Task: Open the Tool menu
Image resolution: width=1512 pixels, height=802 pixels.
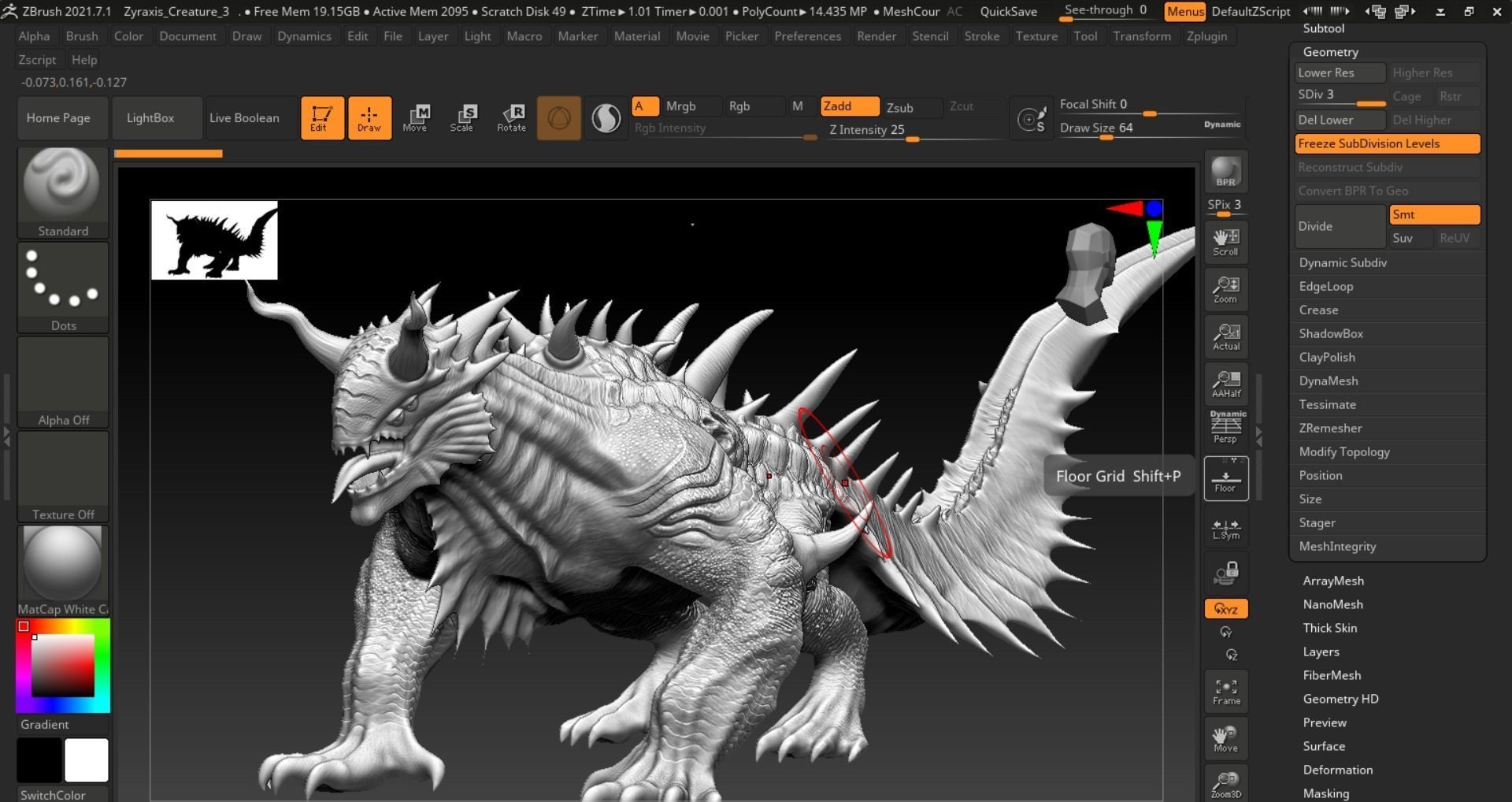Action: 1085,36
